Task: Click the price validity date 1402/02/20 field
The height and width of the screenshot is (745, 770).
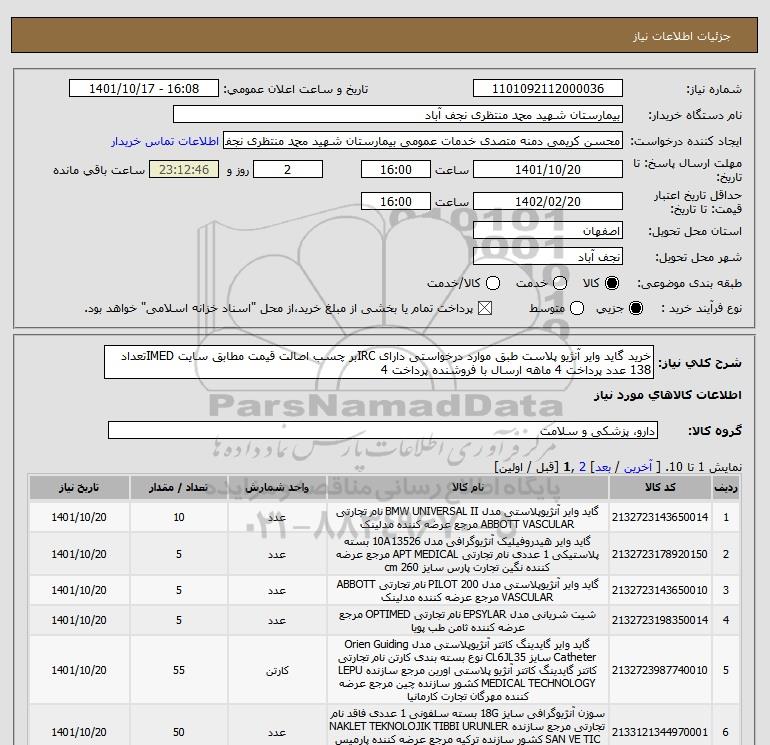Action: click(x=548, y=201)
